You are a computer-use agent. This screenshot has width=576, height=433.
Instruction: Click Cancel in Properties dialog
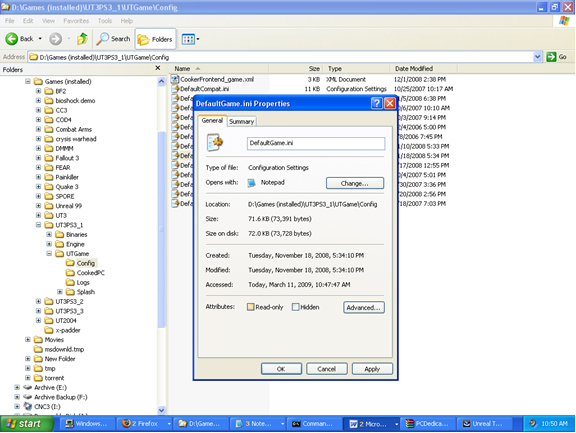pos(327,369)
